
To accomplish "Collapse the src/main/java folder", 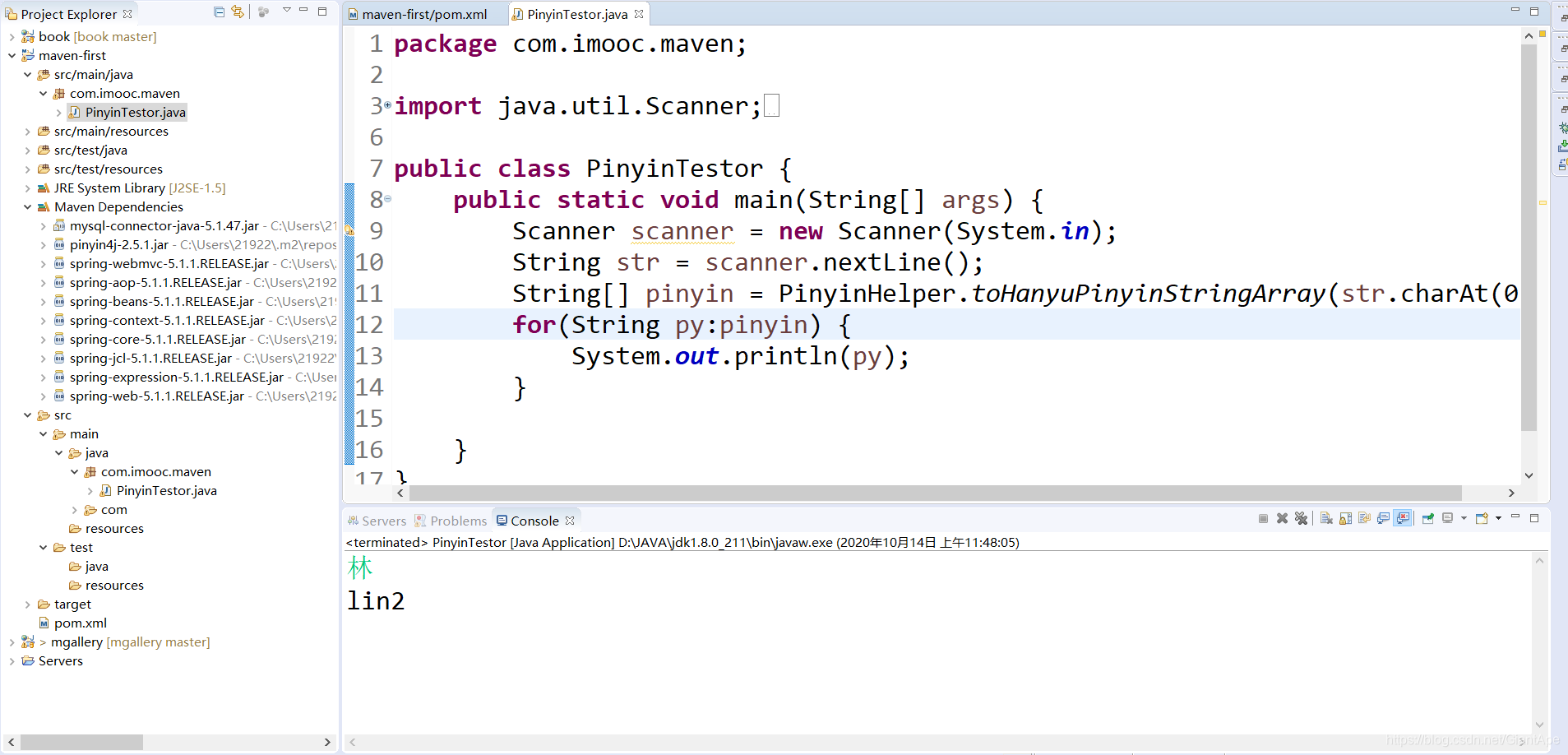I will (x=27, y=74).
